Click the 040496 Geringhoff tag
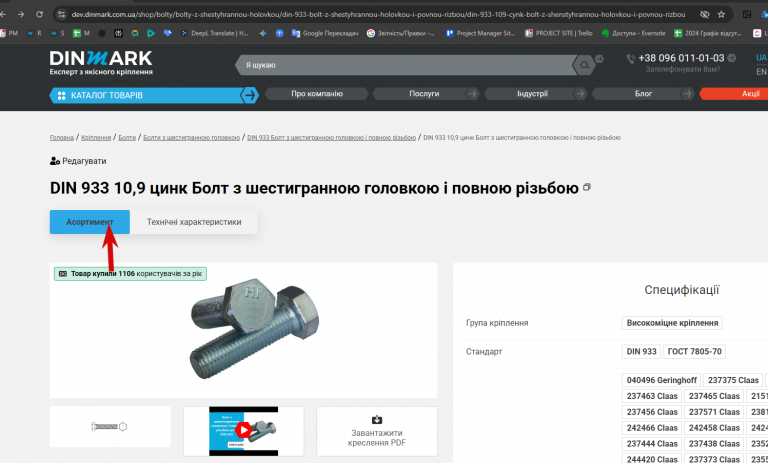This screenshot has width=768, height=463. pos(661,380)
